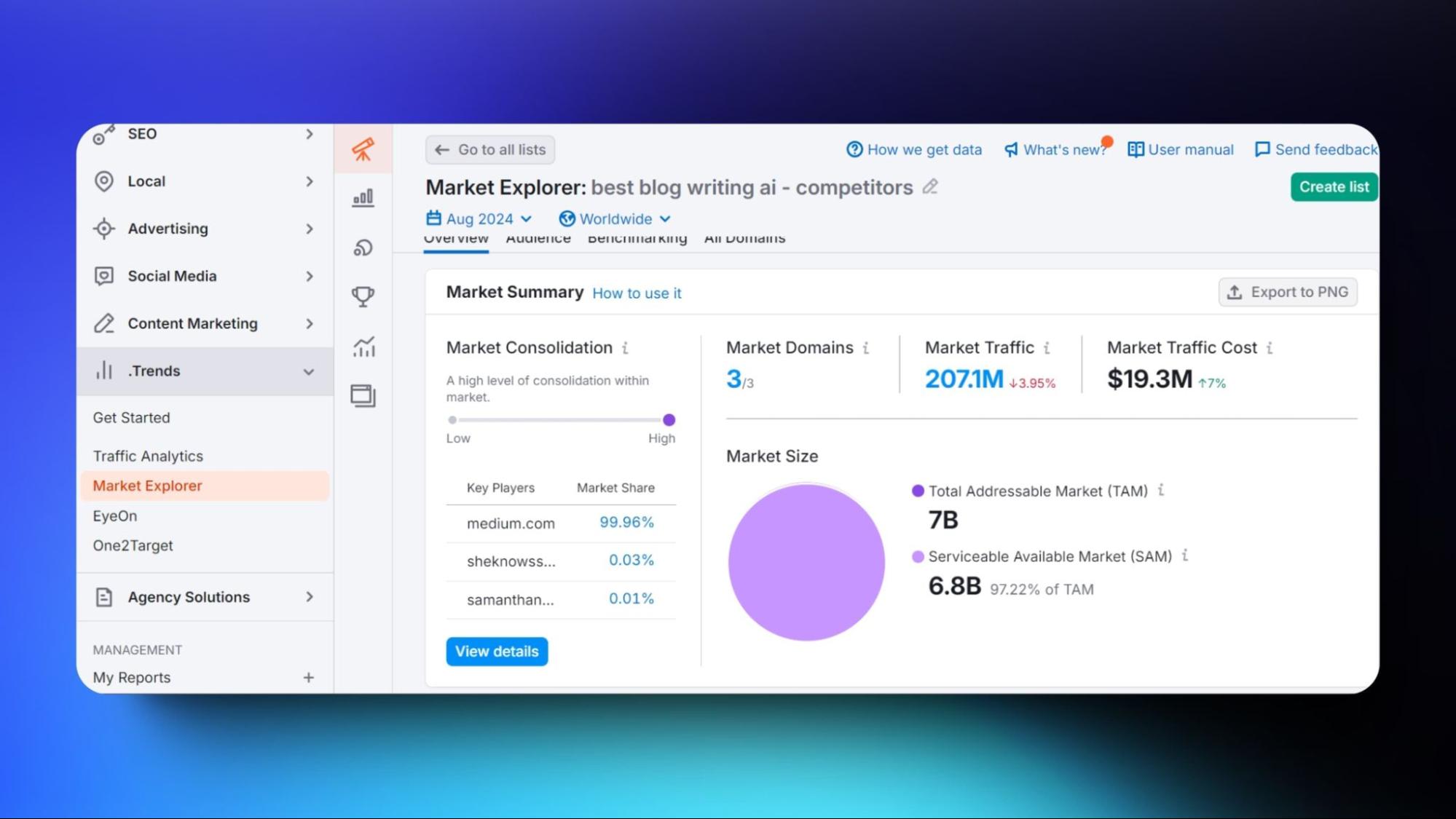Screen dimensions: 1456x819
Task: Click the medium.com key player row
Action: pos(561,523)
